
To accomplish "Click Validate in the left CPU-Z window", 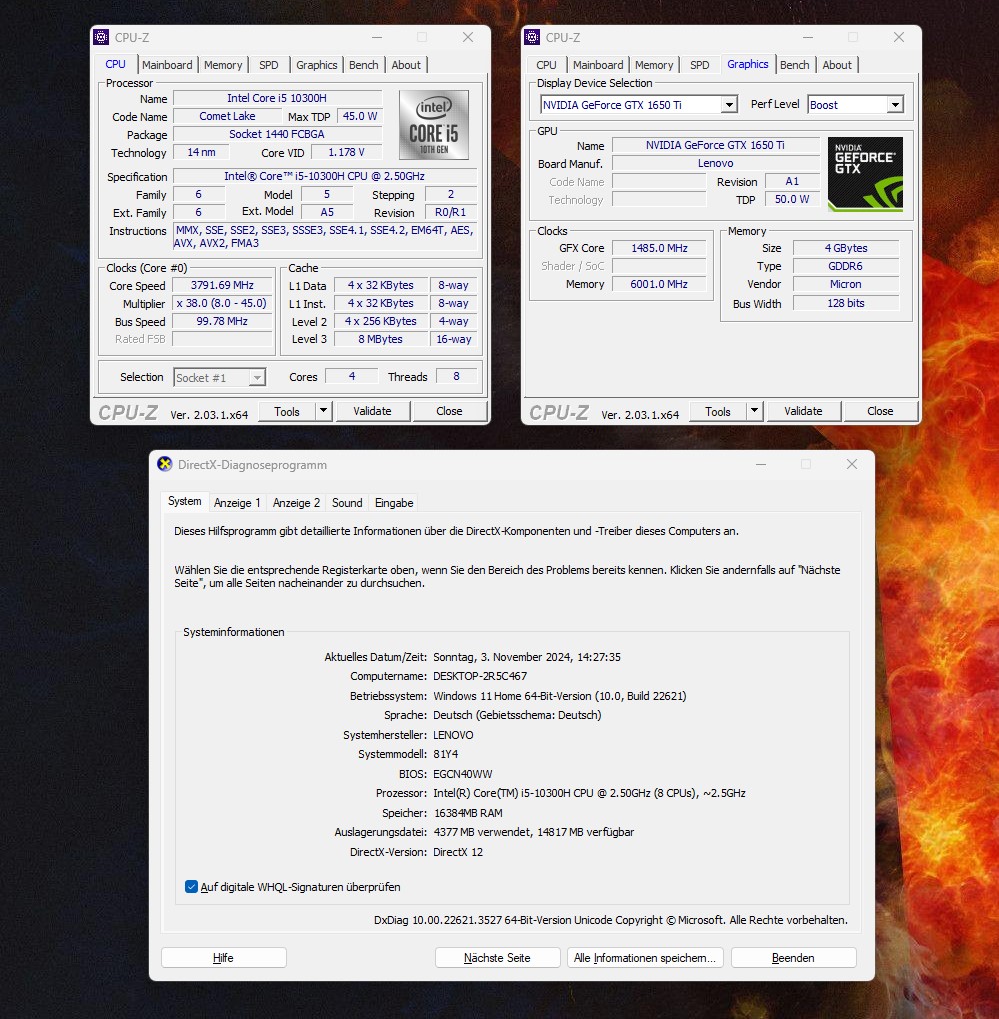I will pyautogui.click(x=372, y=411).
